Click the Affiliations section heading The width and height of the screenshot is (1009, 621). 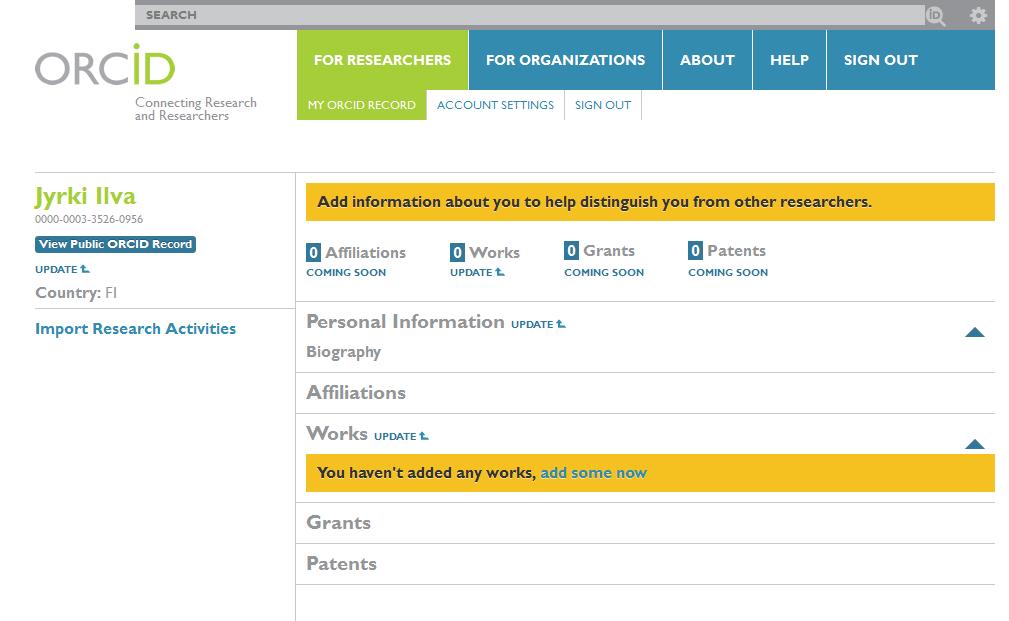coord(356,393)
